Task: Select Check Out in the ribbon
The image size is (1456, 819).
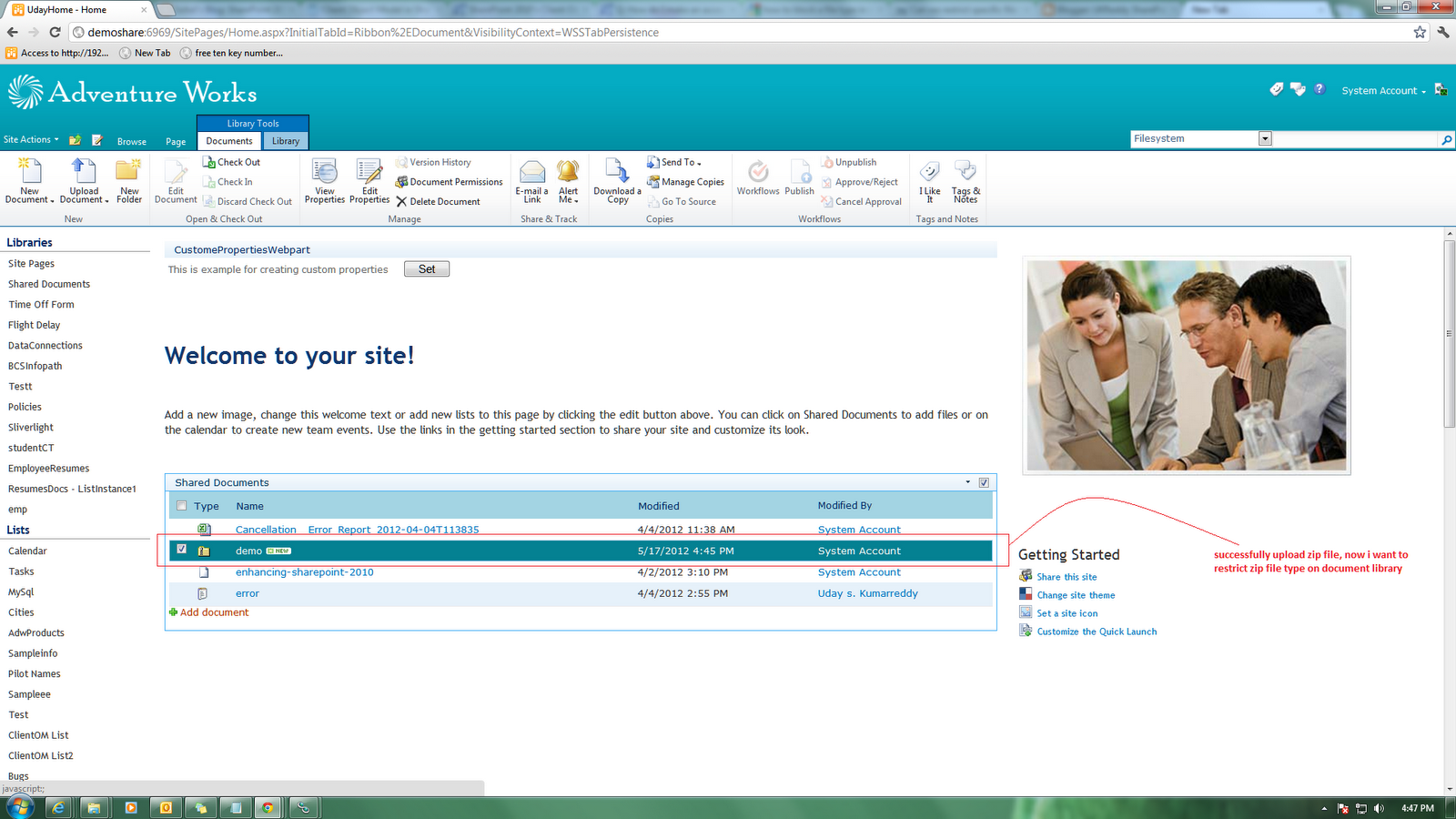Action: (231, 162)
